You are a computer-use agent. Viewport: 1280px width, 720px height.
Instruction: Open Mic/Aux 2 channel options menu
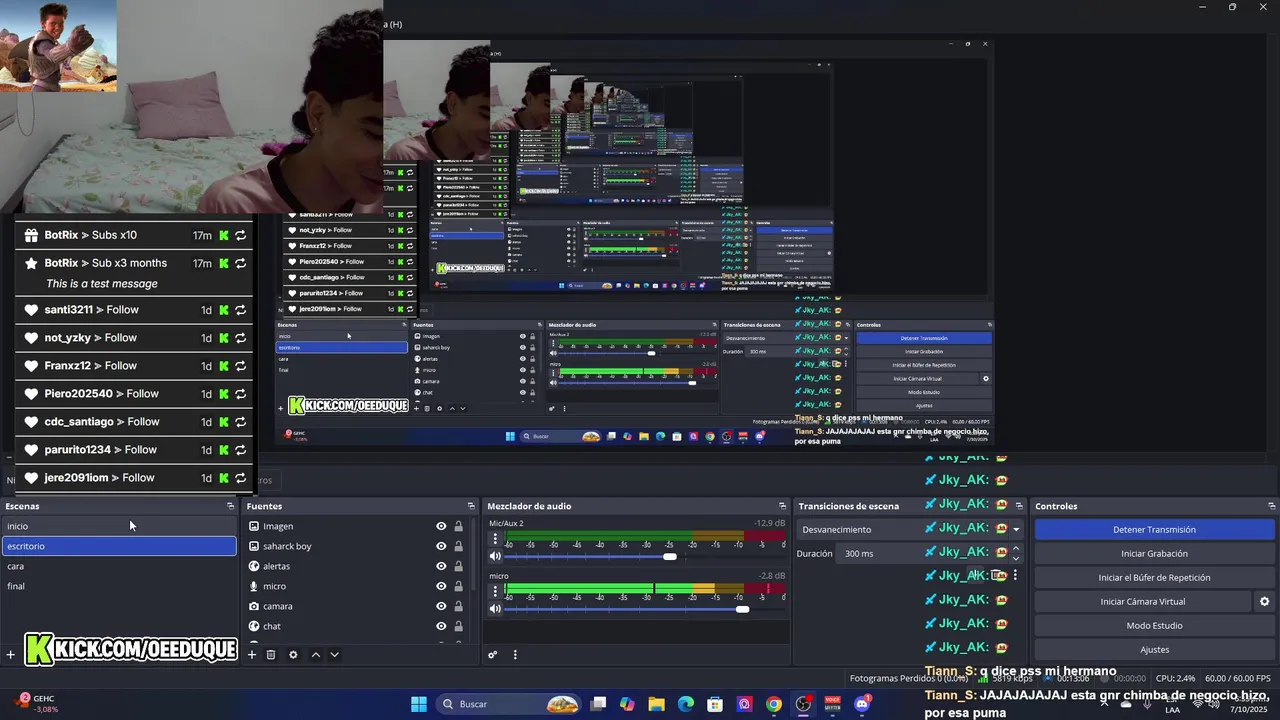point(495,539)
